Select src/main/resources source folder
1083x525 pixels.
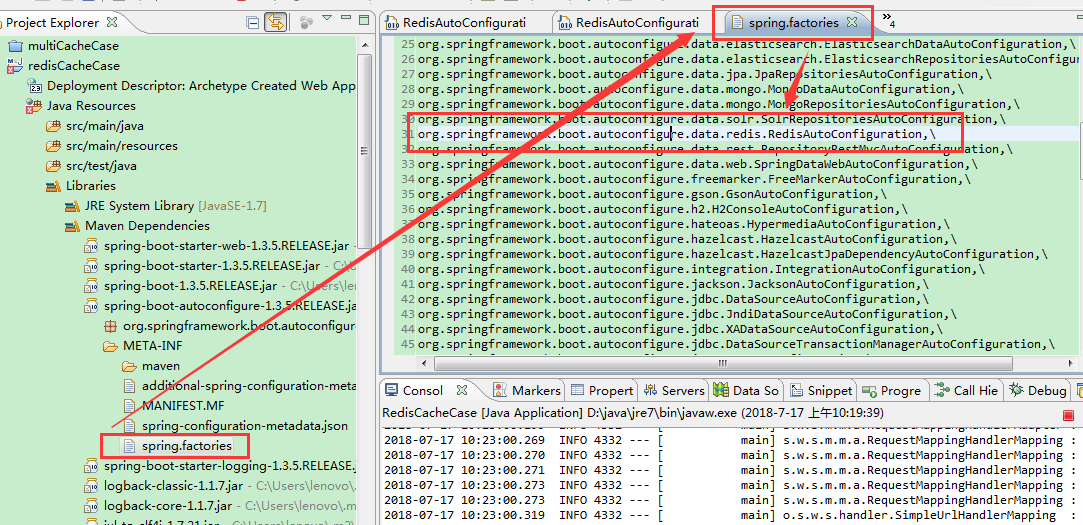(122, 146)
